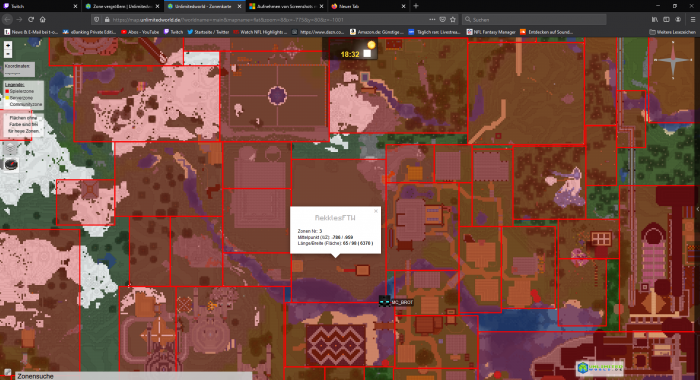The width and height of the screenshot is (700, 380).
Task: Open the Firefox hamburger menu
Action: (x=693, y=20)
